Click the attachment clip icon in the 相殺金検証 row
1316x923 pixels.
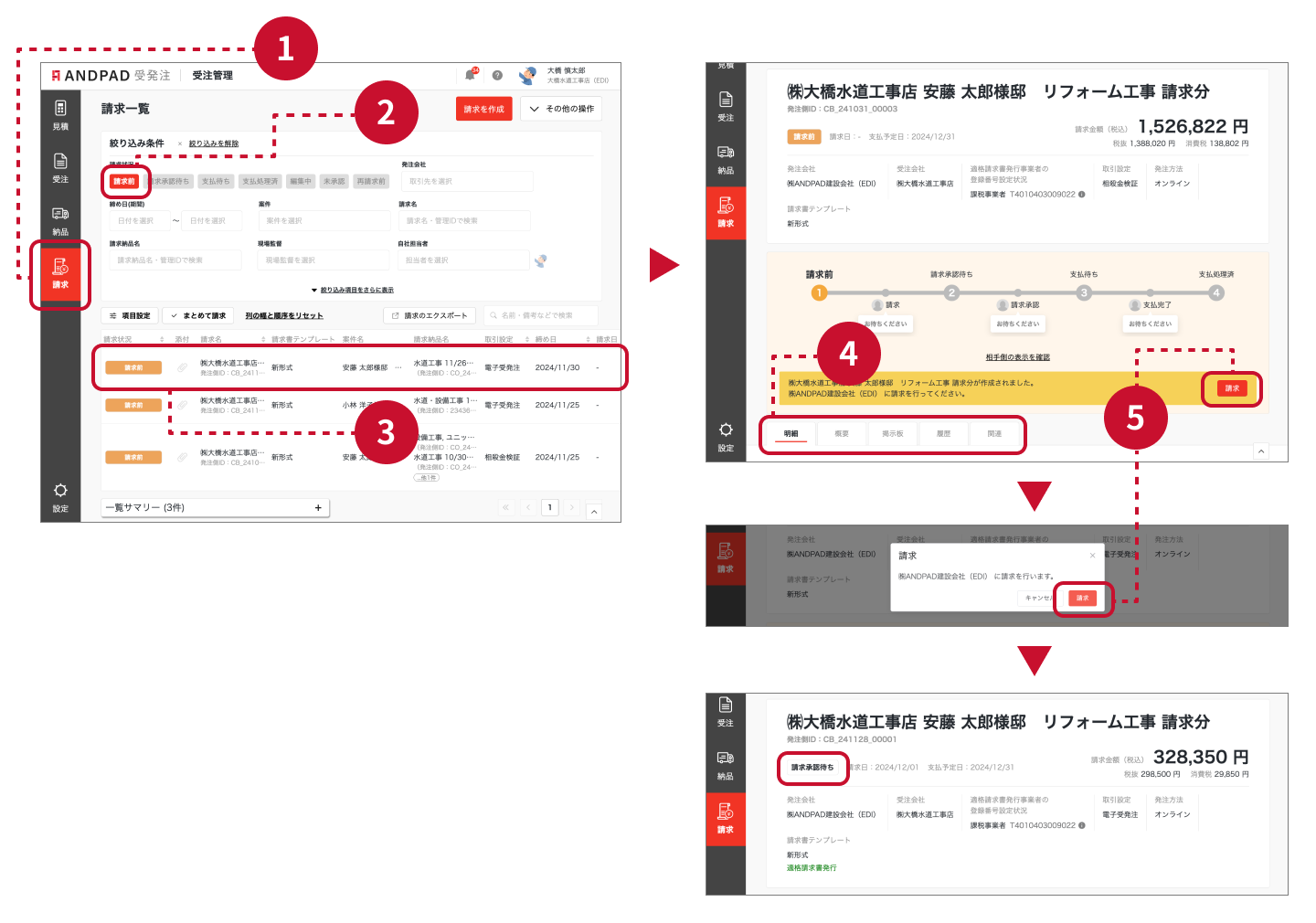182,457
